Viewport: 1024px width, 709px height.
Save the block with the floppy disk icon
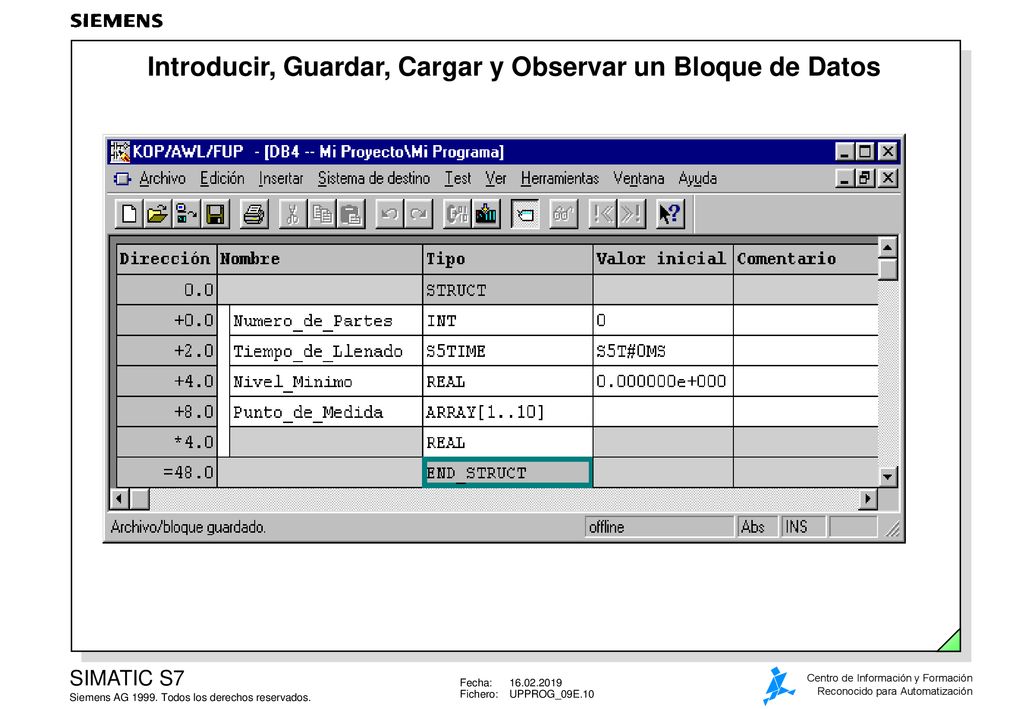click(215, 213)
